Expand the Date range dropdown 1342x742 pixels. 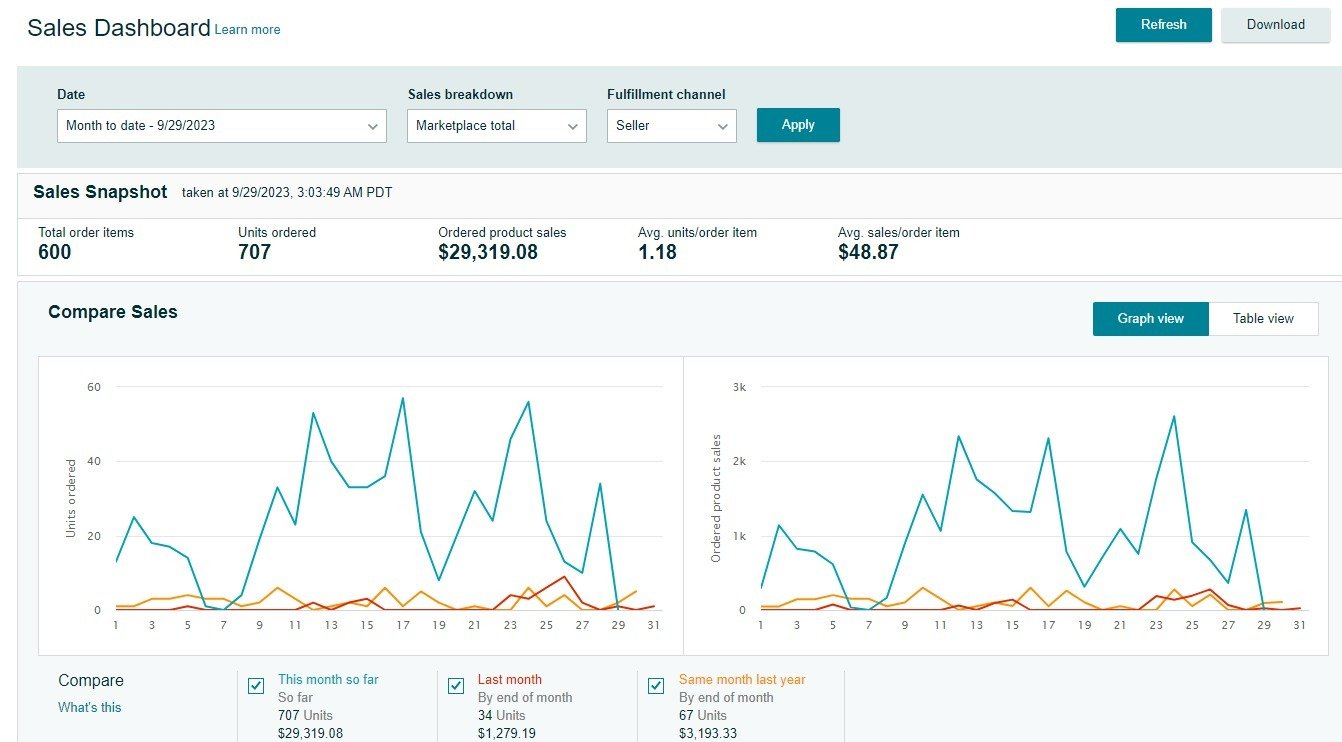221,126
